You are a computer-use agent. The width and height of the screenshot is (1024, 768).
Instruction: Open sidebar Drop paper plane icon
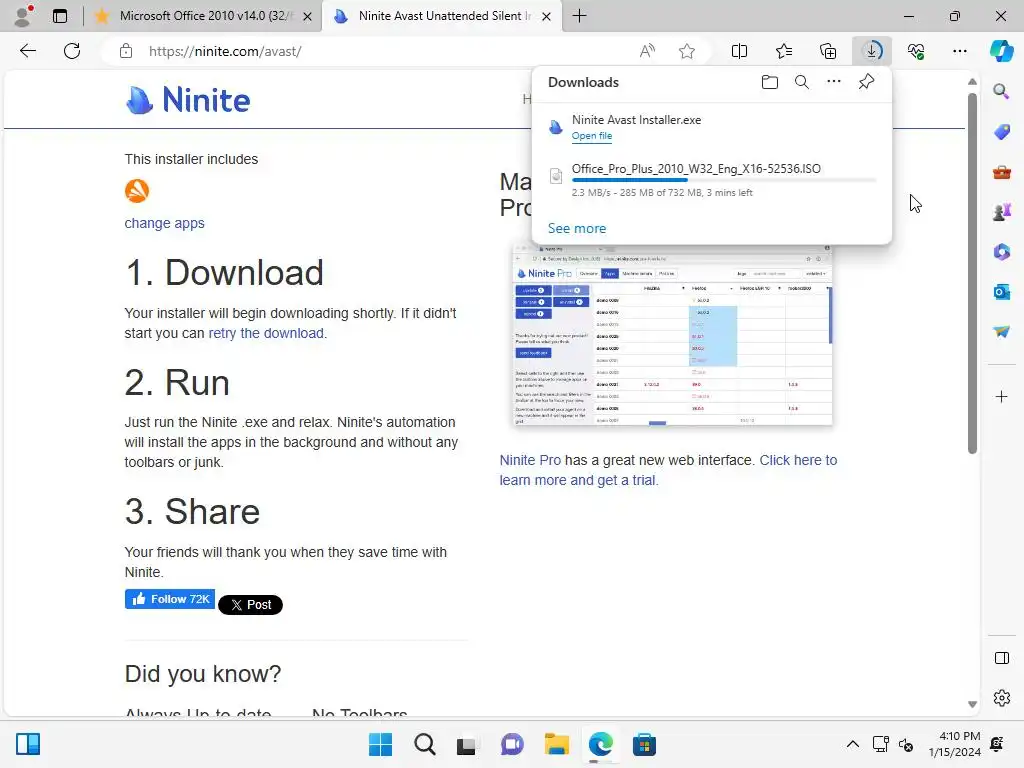tap(1001, 332)
